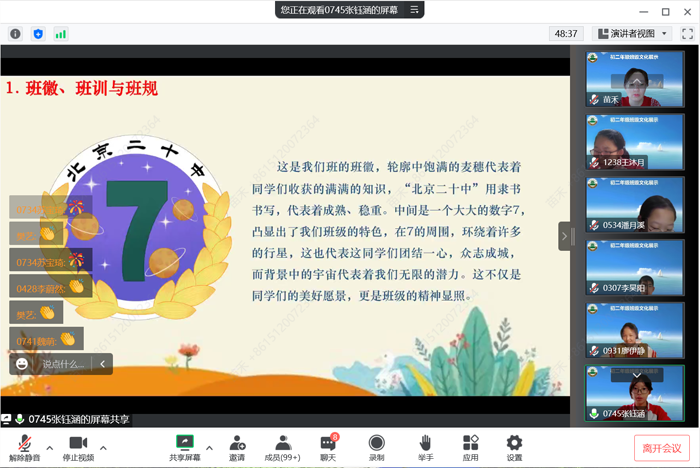Close the meeting window
This screenshot has height=468, width=700.
click(688, 12)
